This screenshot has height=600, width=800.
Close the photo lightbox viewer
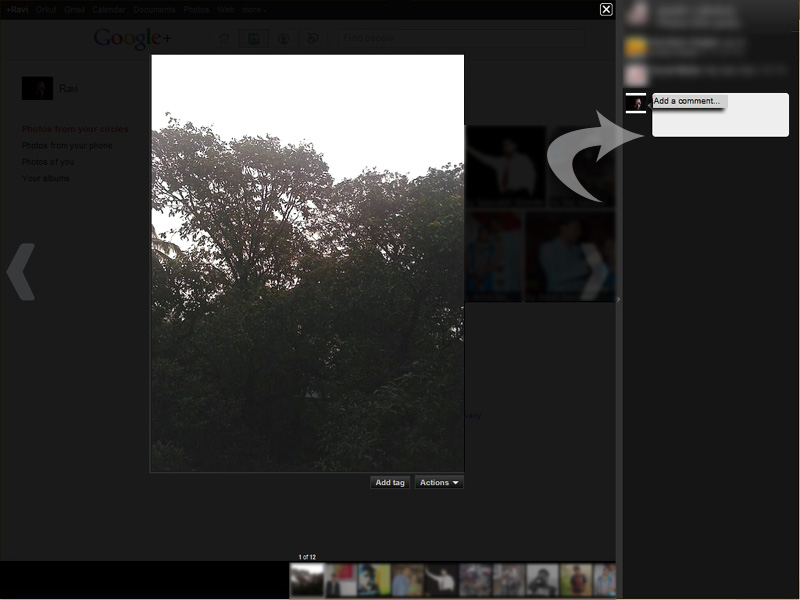click(x=606, y=9)
